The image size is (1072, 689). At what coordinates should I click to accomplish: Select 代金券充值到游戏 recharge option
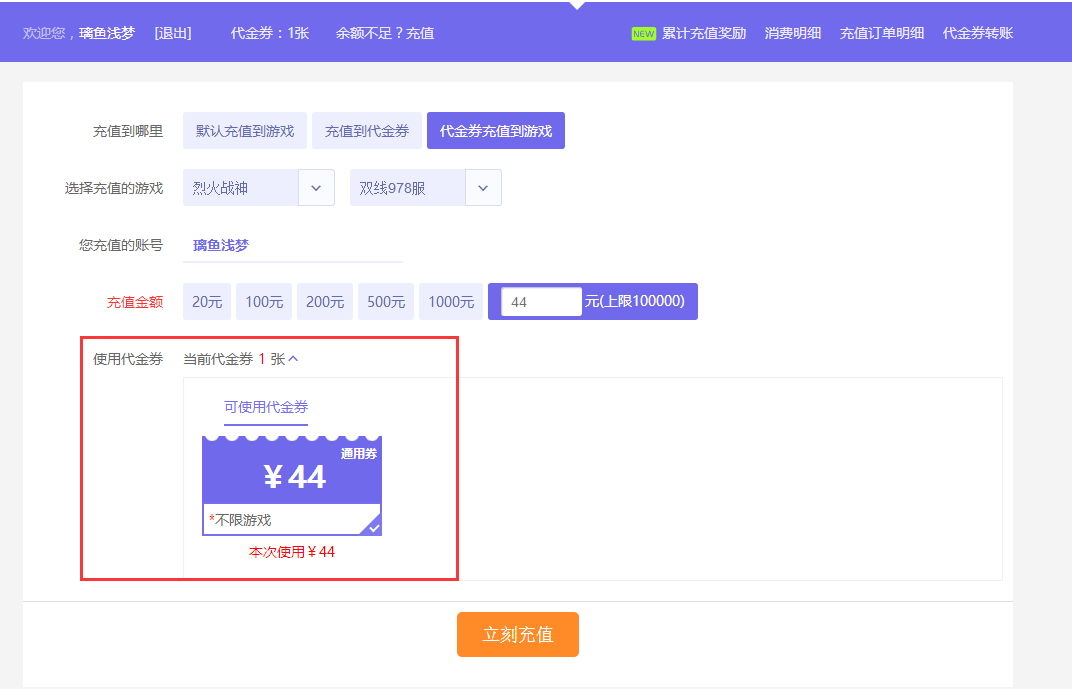click(495, 131)
